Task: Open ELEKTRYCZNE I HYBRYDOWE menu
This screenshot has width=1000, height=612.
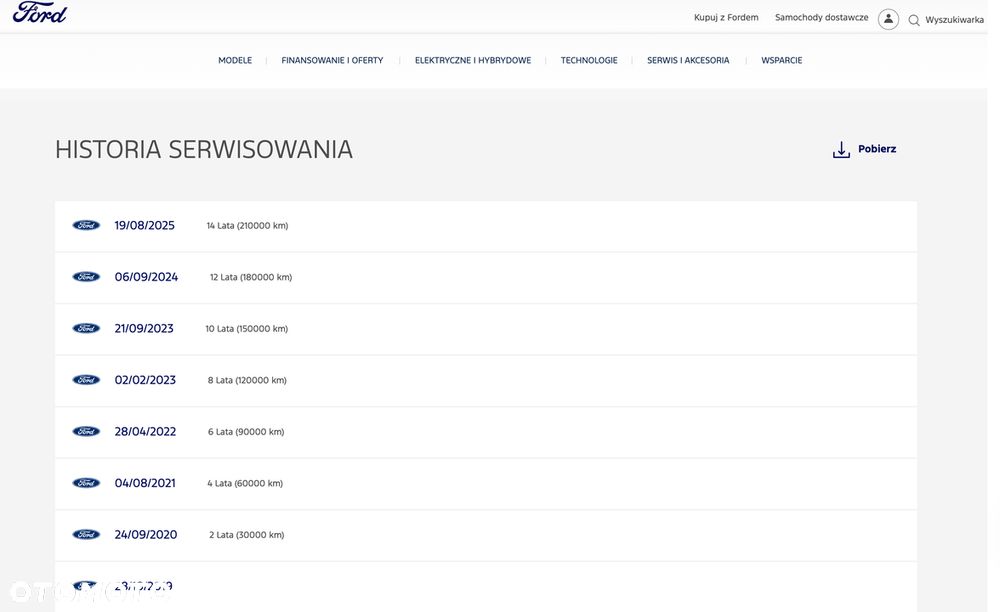Action: pyautogui.click(x=473, y=61)
